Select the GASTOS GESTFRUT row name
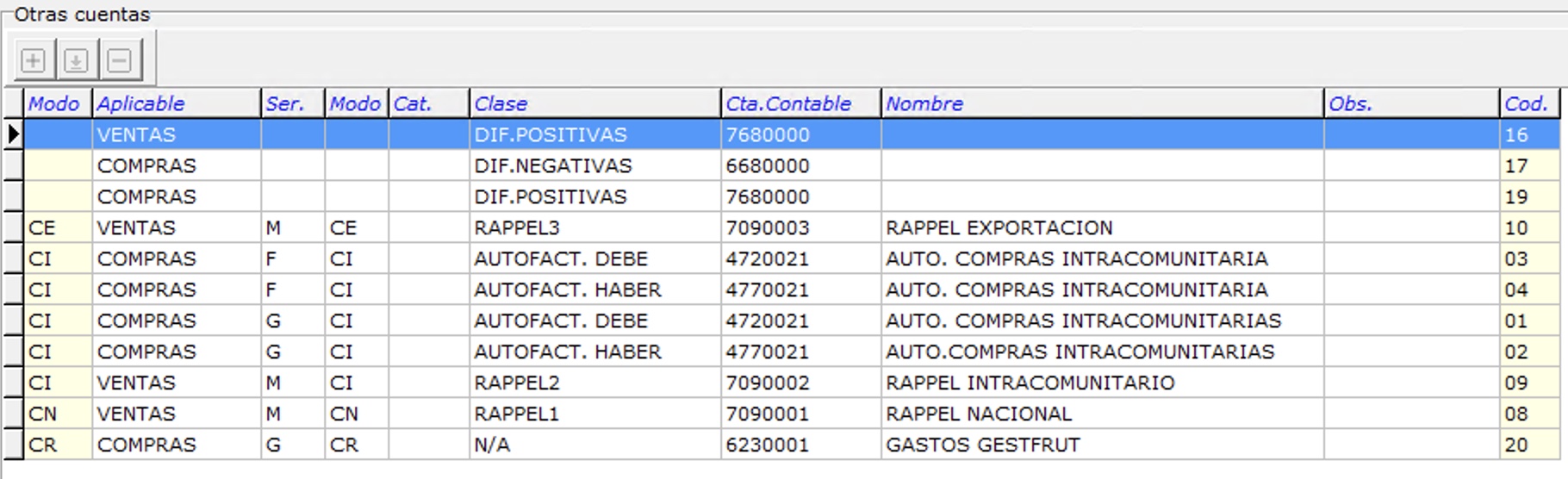 982,445
